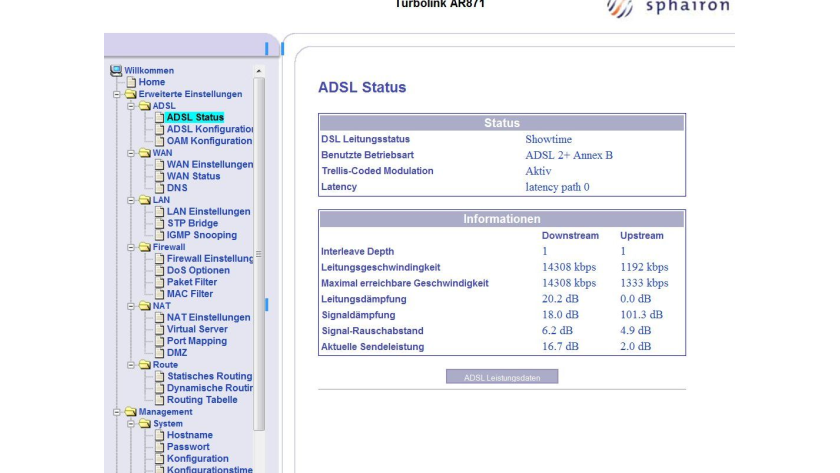Click the sidebar vertical scrollbar thumb

(259, 254)
